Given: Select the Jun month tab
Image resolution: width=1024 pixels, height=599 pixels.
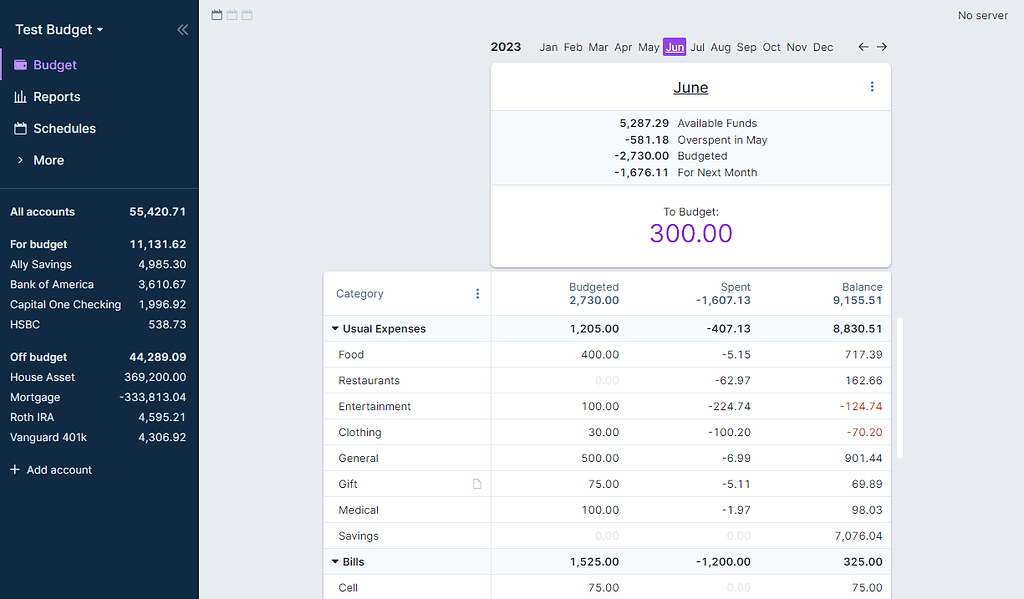Looking at the screenshot, I should (674, 46).
